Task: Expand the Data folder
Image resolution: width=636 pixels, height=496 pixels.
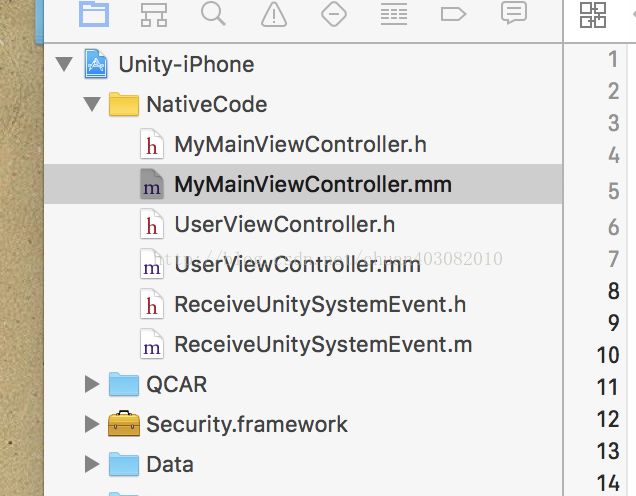Action: [x=92, y=464]
